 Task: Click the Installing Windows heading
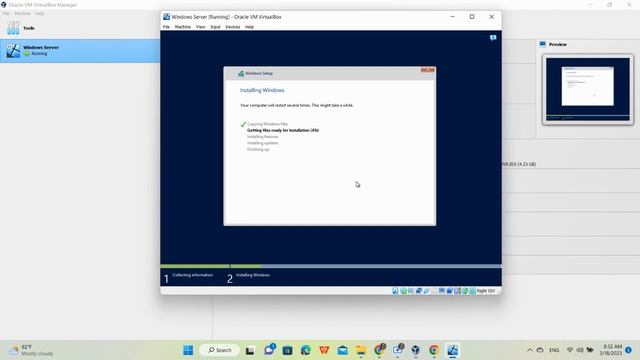(262, 90)
